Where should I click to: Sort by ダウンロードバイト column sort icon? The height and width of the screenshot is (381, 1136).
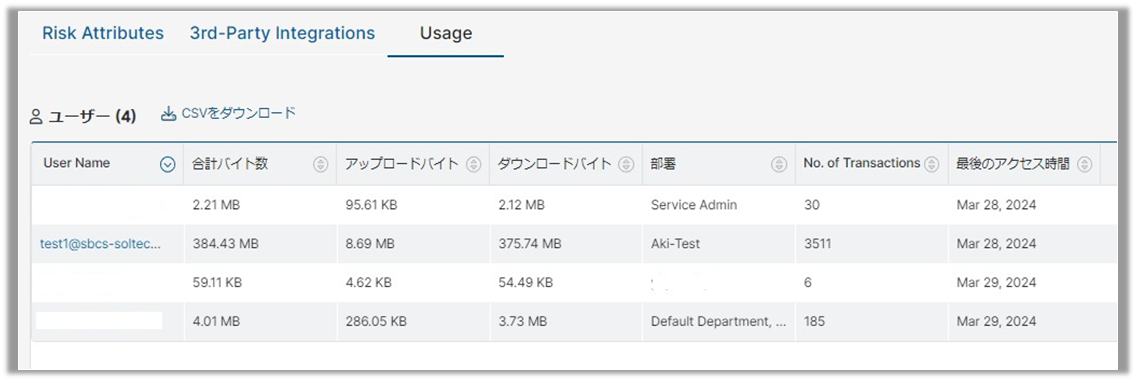click(627, 164)
